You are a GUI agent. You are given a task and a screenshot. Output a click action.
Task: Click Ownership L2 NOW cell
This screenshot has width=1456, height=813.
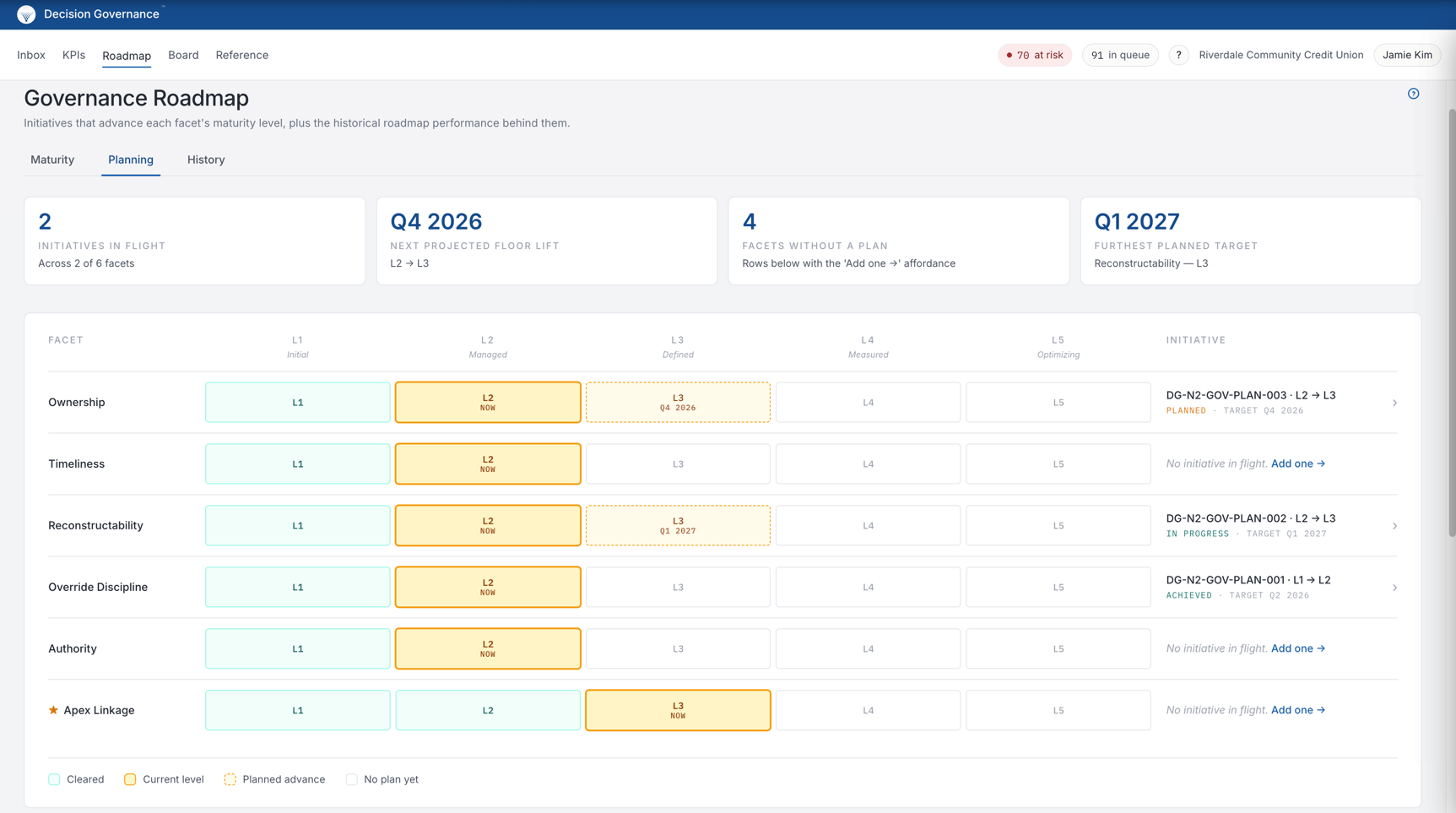(x=488, y=402)
